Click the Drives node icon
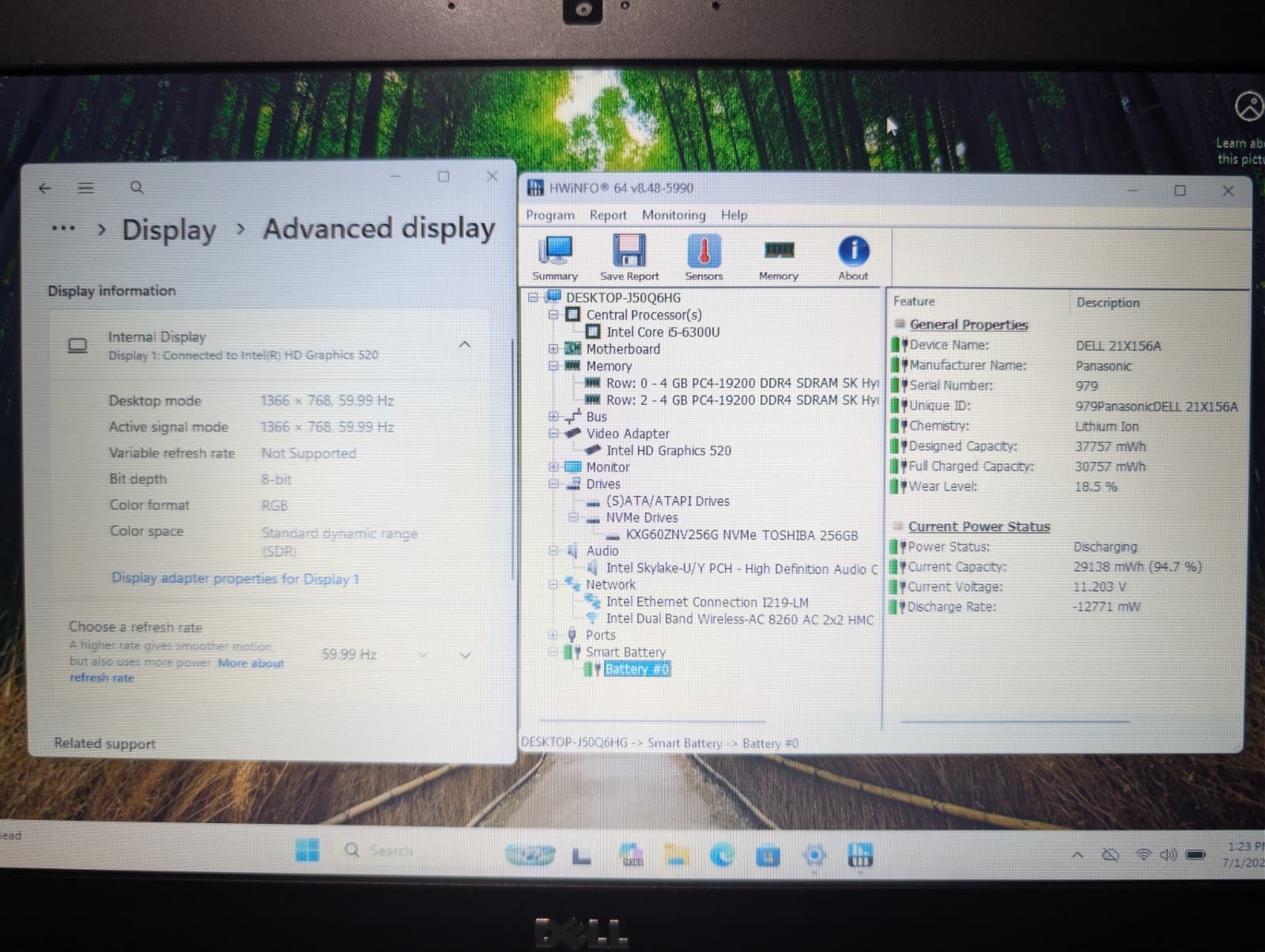The height and width of the screenshot is (952, 1265). pos(573,484)
